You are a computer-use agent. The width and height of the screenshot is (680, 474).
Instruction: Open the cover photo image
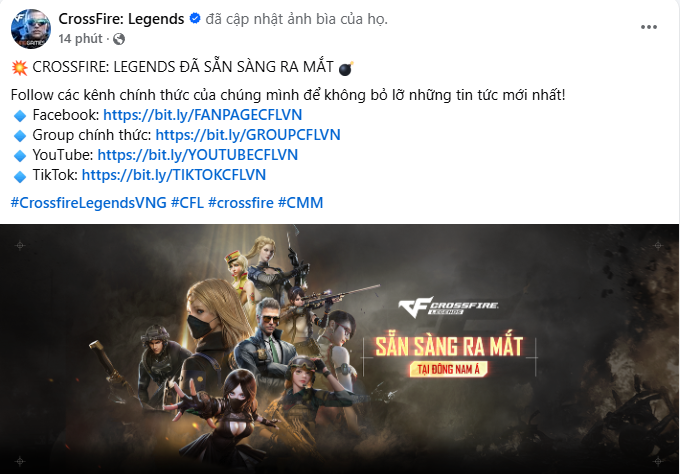pos(340,349)
